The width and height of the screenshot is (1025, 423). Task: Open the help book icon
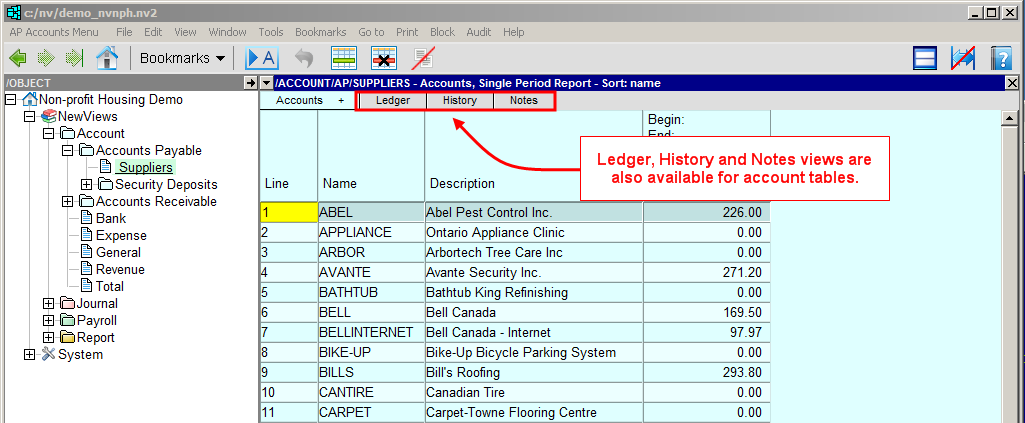tap(1001, 58)
